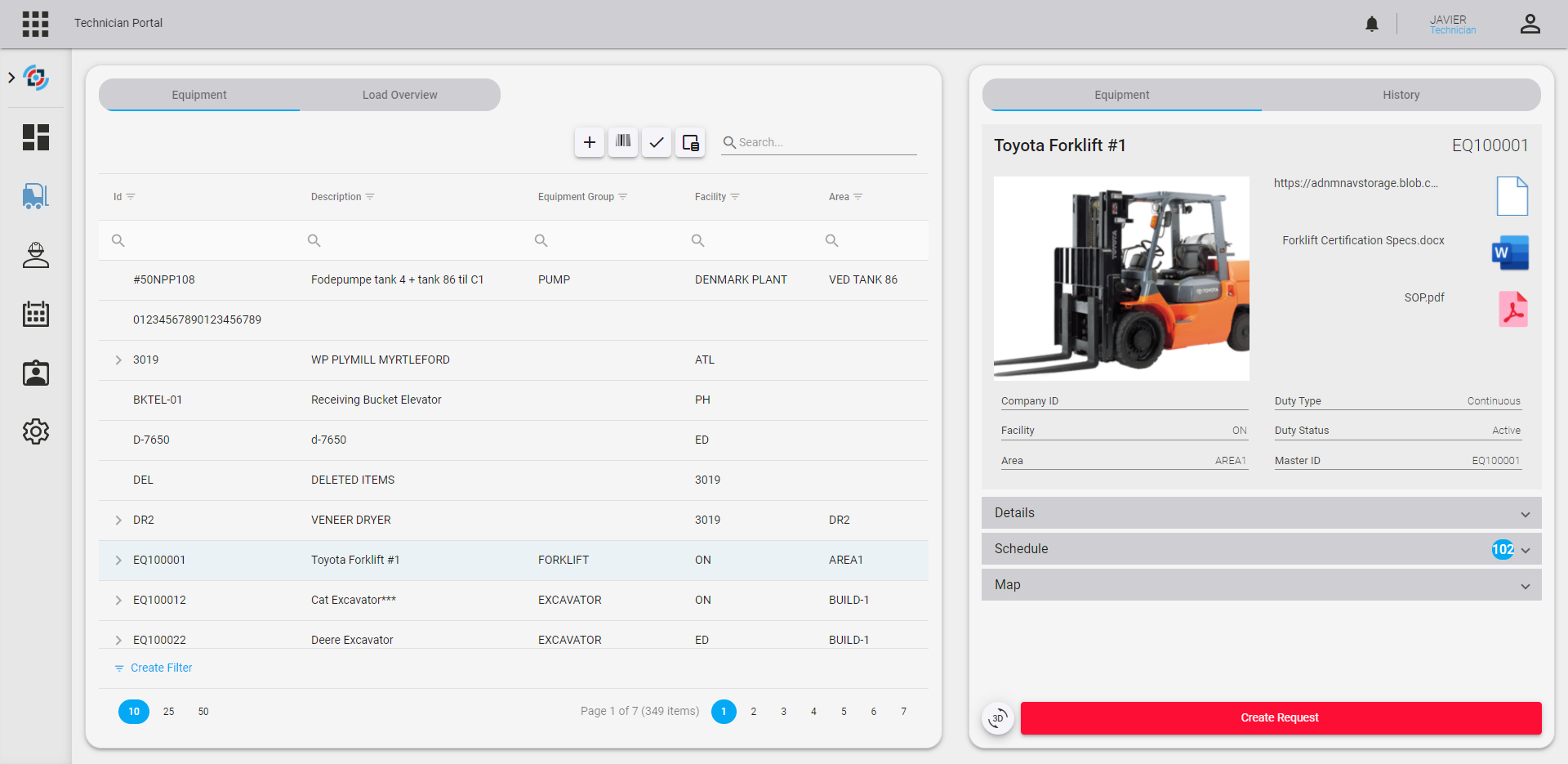1568x764 pixels.
Task: Click the add equipment plus button
Action: click(x=590, y=142)
